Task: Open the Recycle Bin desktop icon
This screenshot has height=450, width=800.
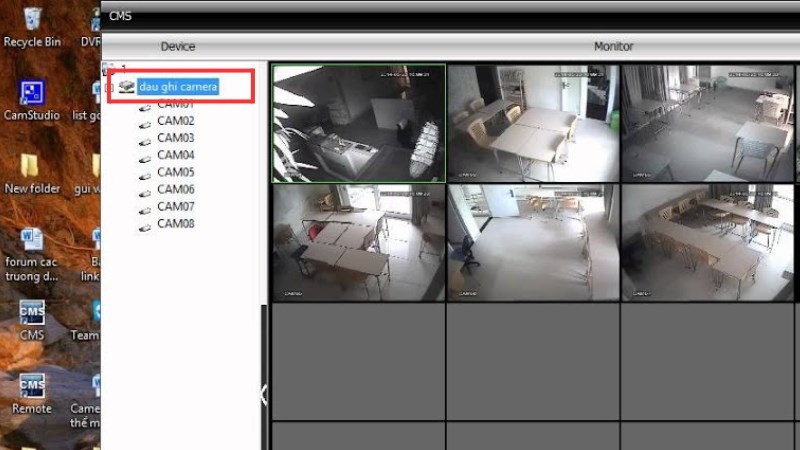Action: (x=32, y=28)
